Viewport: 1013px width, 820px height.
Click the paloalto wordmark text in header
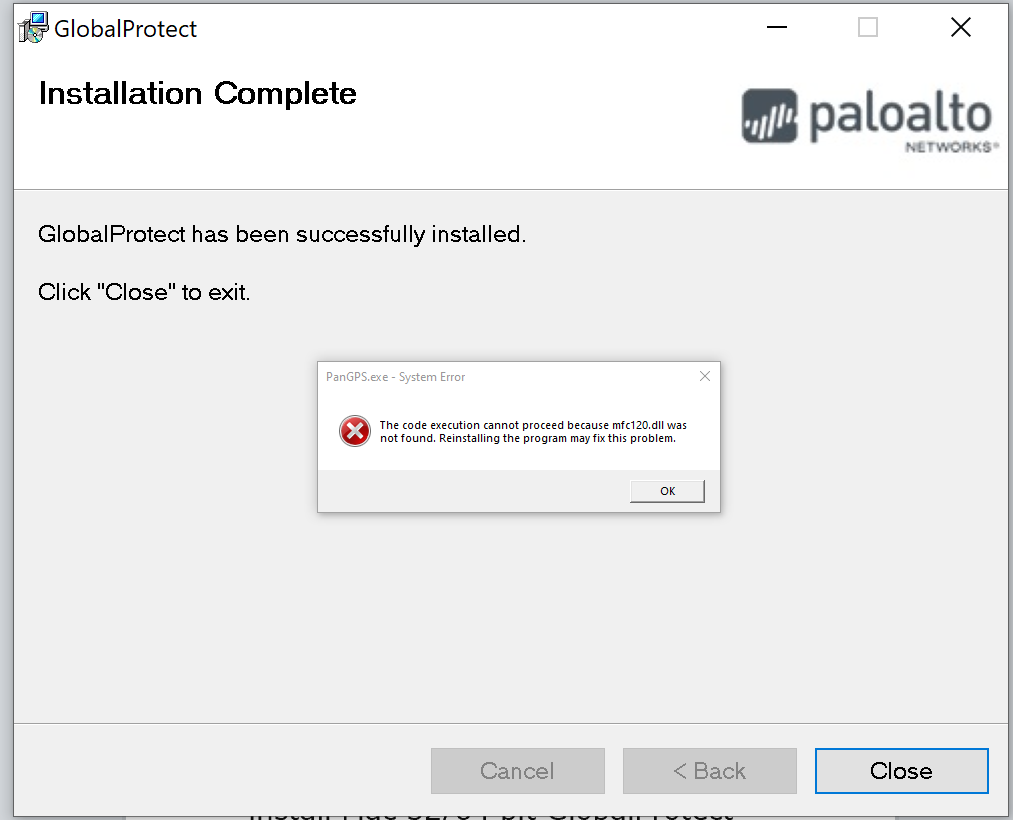[x=901, y=116]
